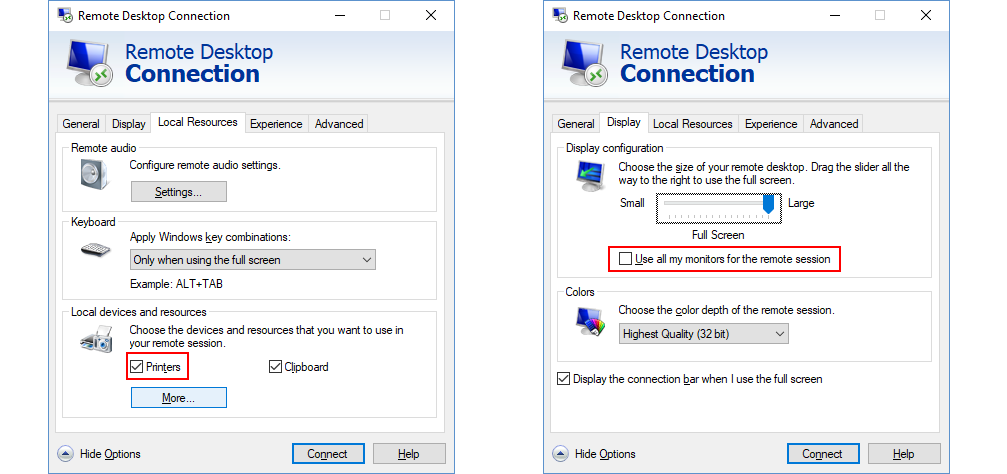Click the 'Small' slider label
The width and height of the screenshot is (1007, 474).
click(632, 203)
